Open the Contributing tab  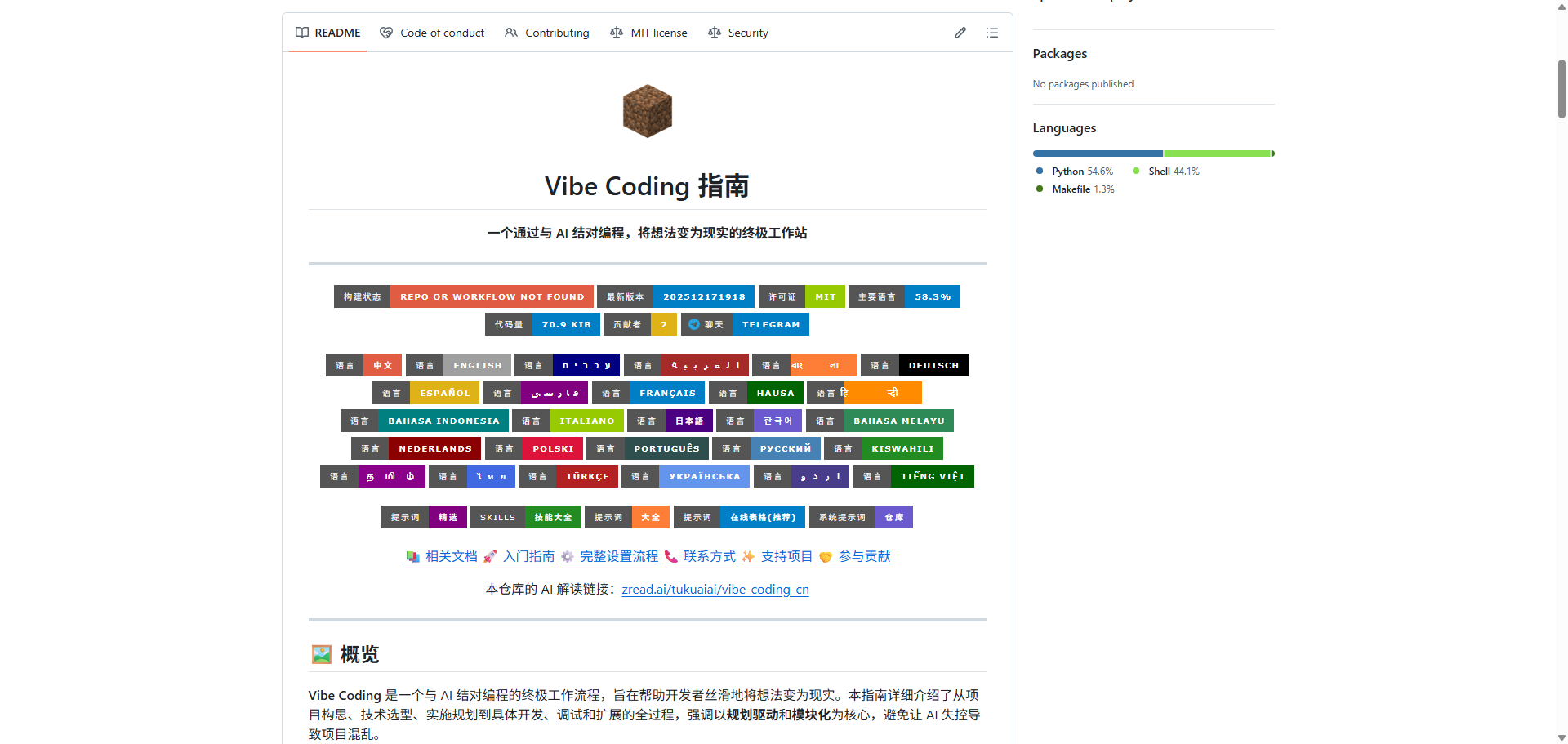coord(547,33)
